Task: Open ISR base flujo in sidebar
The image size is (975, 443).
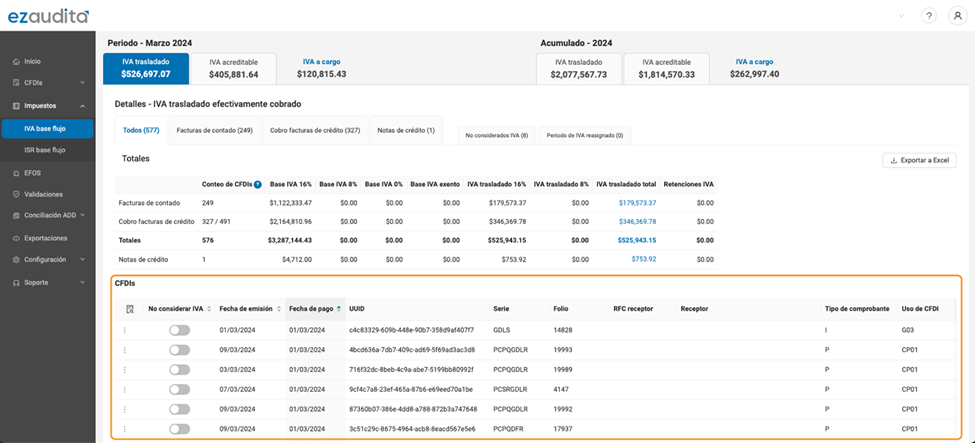Action: tap(45, 150)
